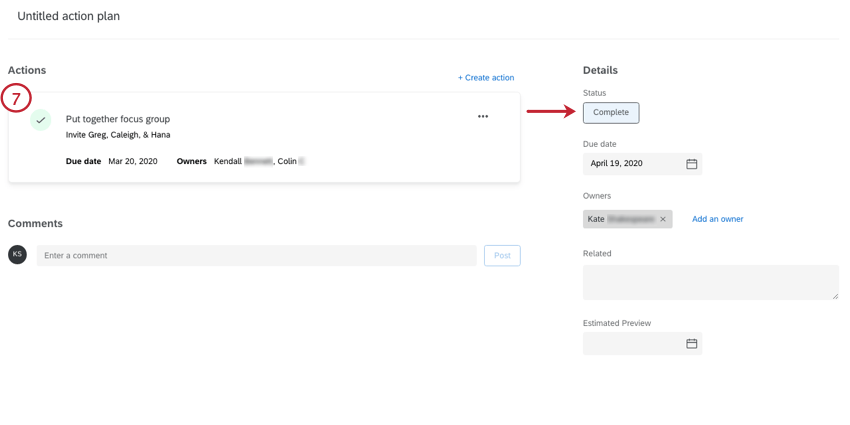Screen dimensions: 850x425
Task: Focus the Enter a comment field
Action: tap(256, 256)
